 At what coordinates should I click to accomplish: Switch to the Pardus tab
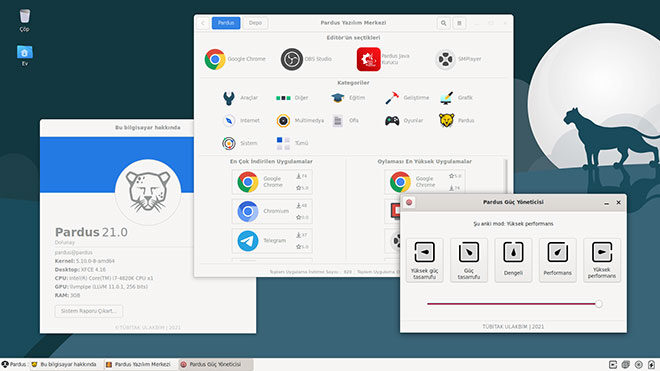(226, 23)
